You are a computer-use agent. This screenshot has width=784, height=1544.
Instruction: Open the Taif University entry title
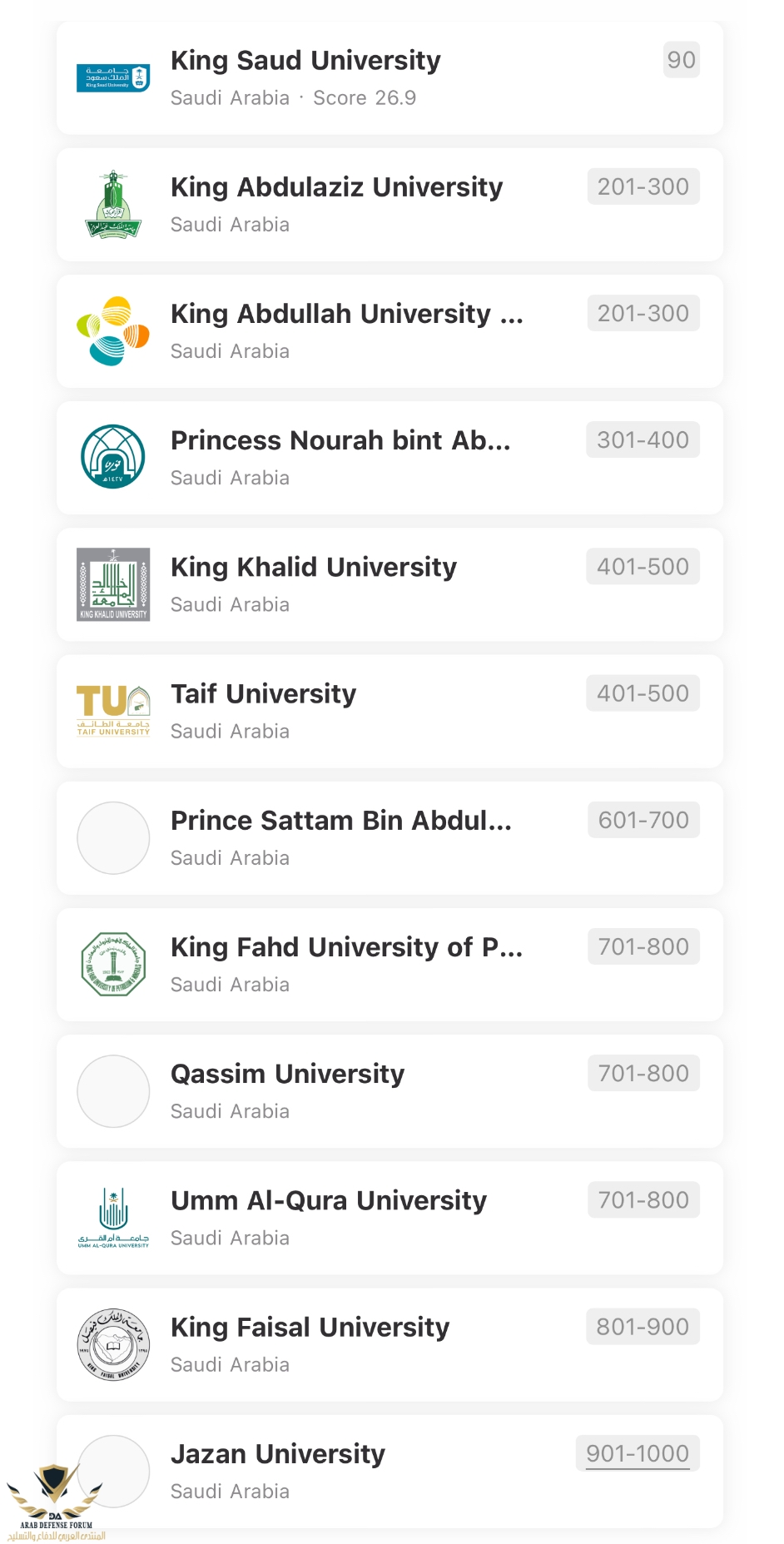pyautogui.click(x=263, y=693)
